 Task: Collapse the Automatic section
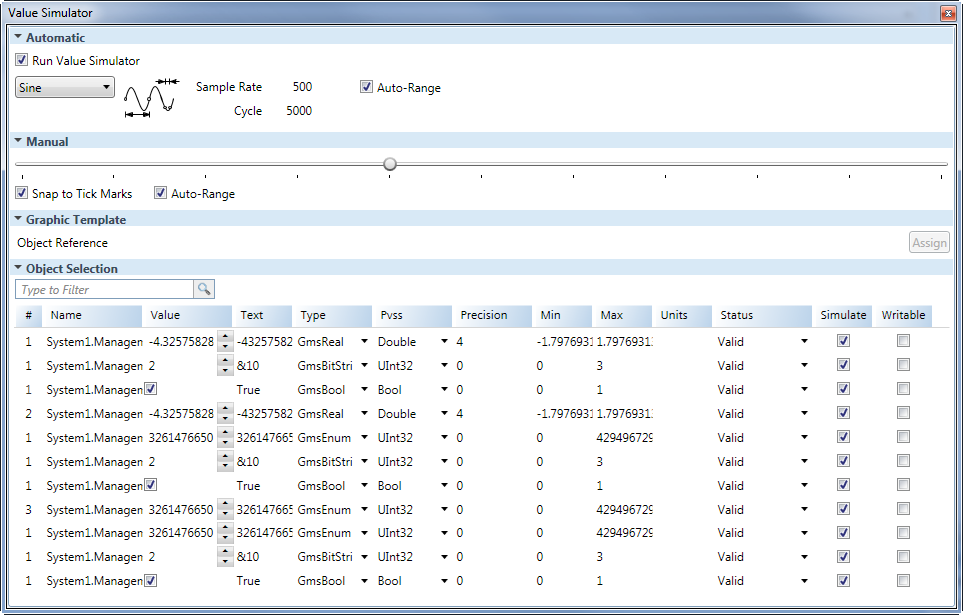click(x=18, y=37)
